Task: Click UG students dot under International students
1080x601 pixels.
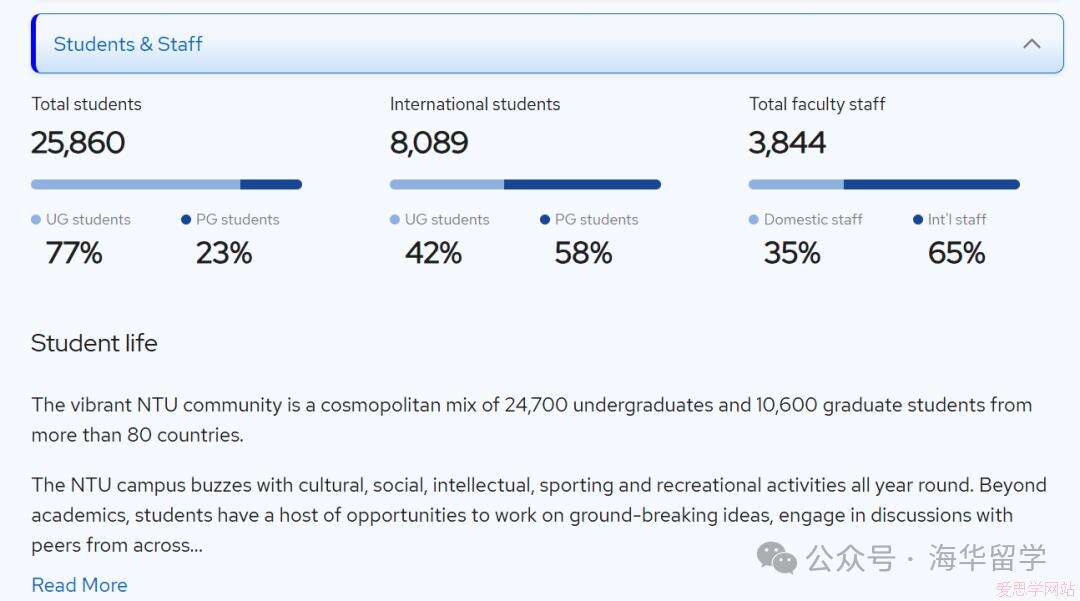Action: pos(395,220)
